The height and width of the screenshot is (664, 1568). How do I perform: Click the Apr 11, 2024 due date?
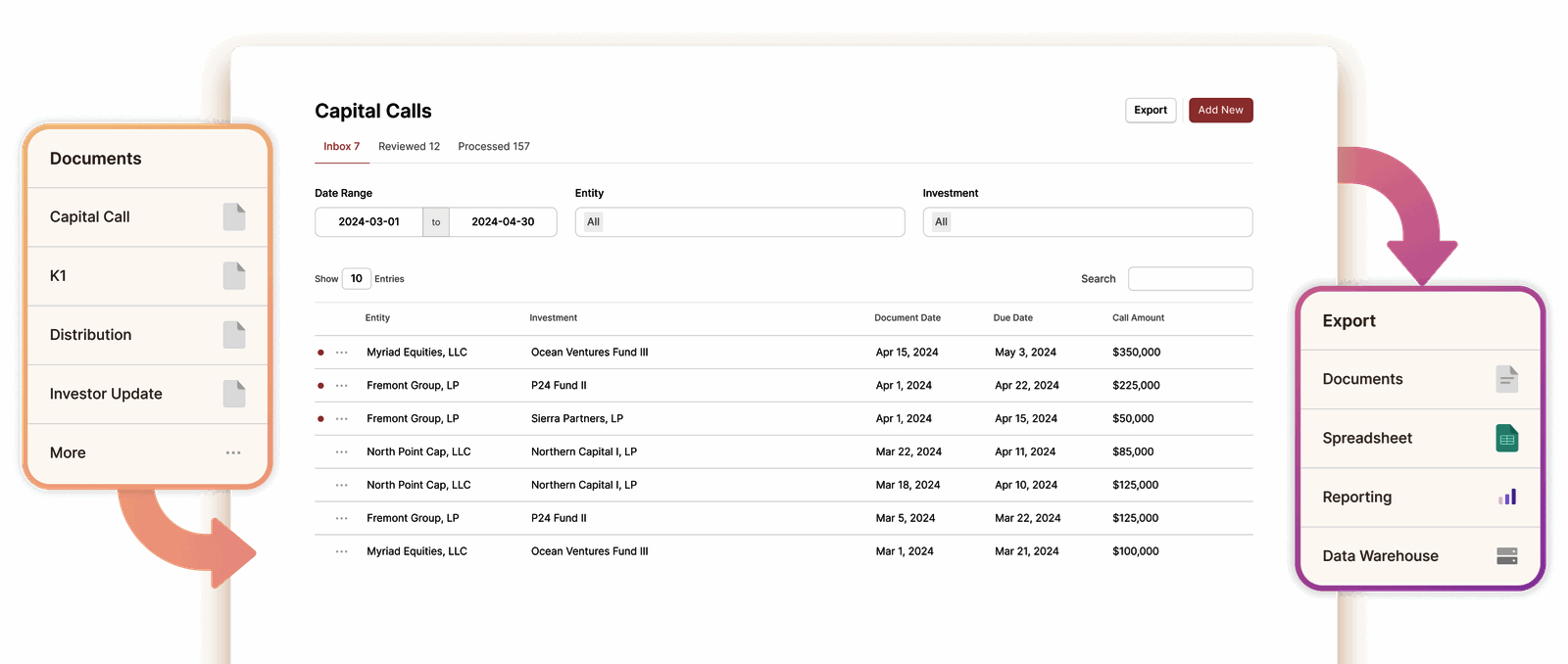[1026, 452]
